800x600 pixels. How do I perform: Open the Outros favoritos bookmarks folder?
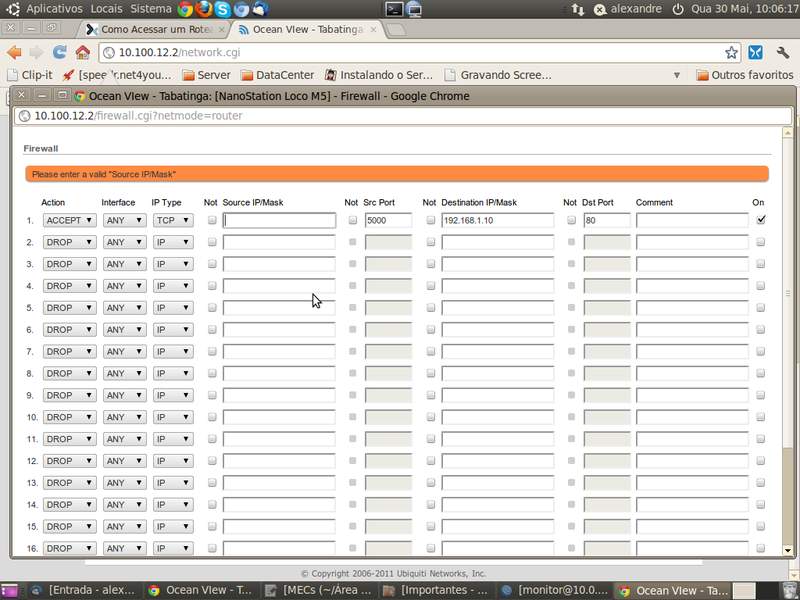coord(745,75)
